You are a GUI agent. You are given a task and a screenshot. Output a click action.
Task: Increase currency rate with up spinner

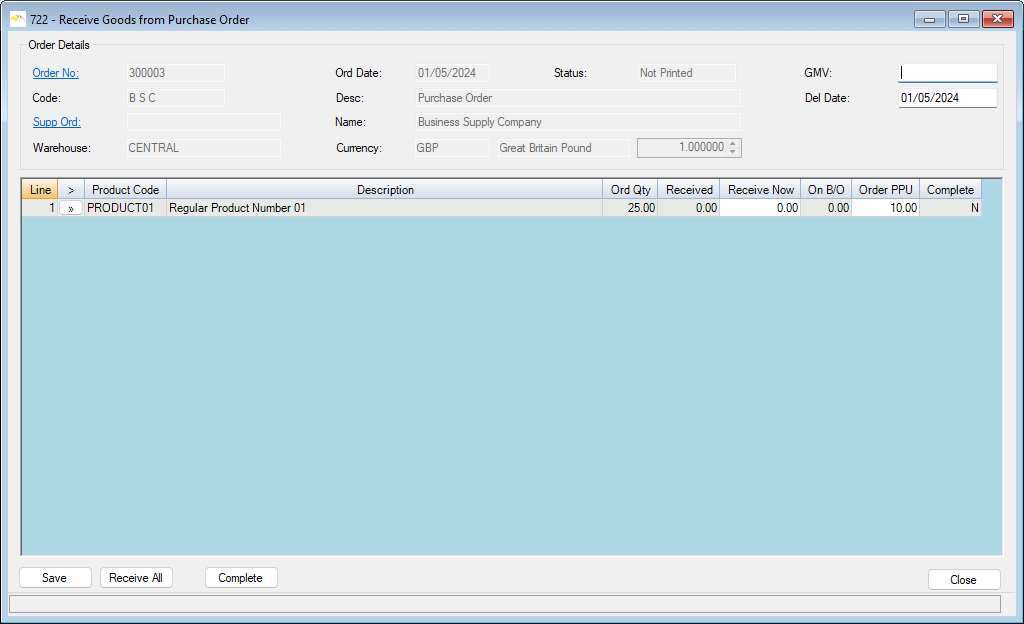pyautogui.click(x=733, y=143)
